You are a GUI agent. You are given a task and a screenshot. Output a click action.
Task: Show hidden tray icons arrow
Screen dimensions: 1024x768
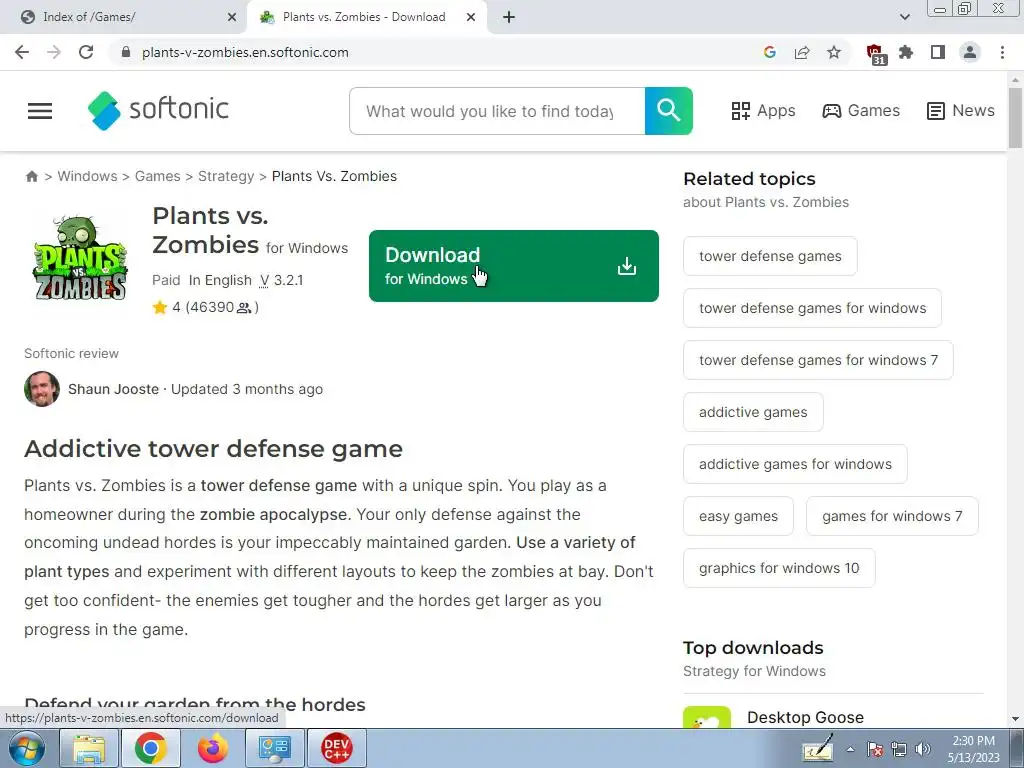point(850,750)
